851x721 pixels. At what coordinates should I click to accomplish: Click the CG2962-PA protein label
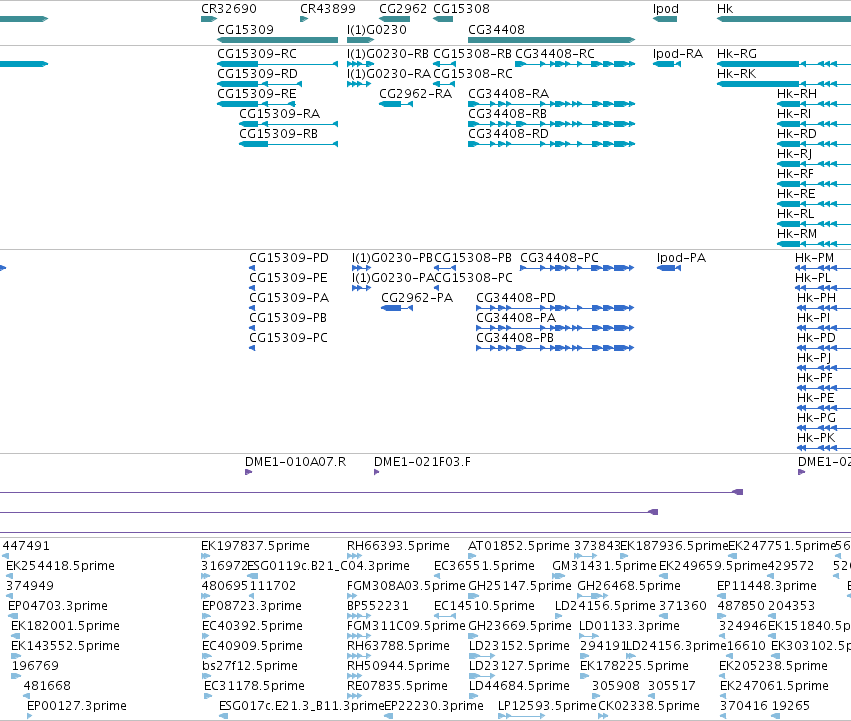coord(417,298)
